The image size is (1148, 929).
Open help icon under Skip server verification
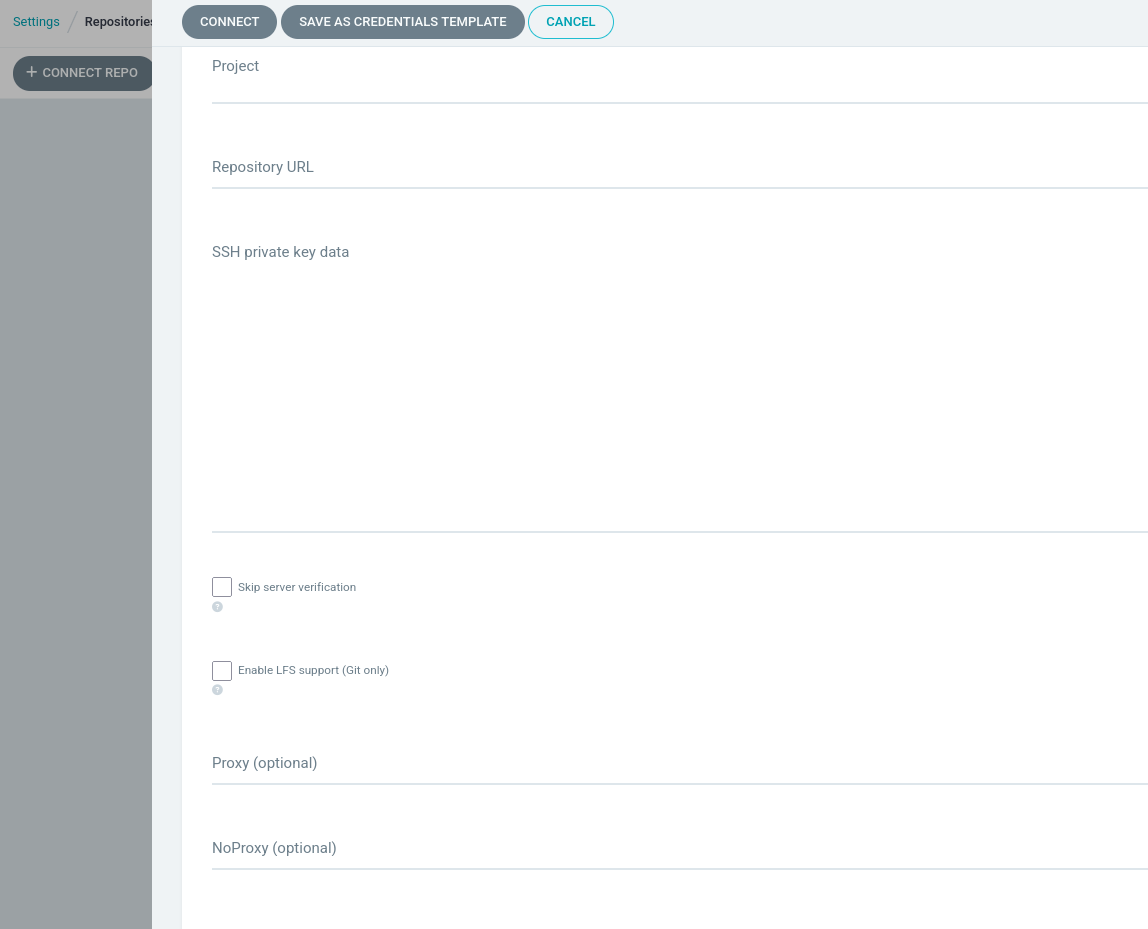pos(217,607)
